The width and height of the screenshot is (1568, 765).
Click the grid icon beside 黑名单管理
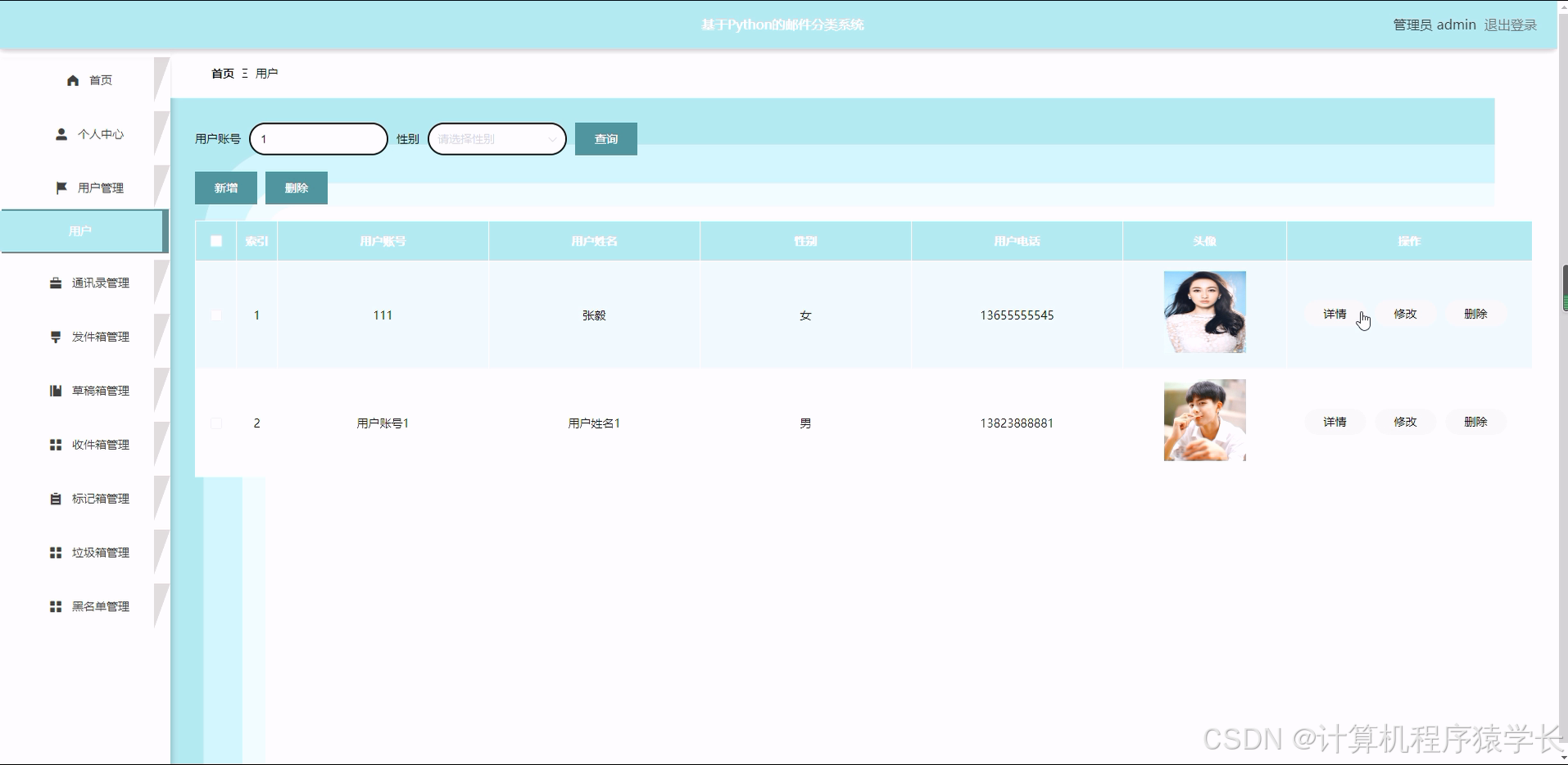pyautogui.click(x=56, y=607)
